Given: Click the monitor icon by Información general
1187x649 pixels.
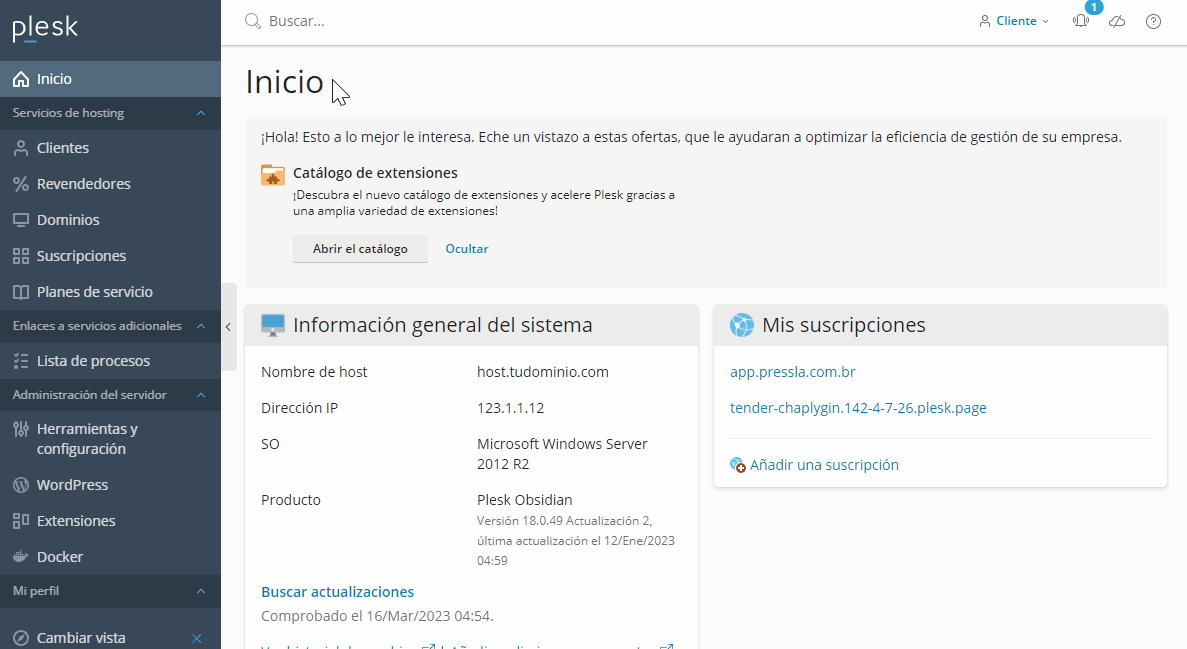Looking at the screenshot, I should 273,325.
